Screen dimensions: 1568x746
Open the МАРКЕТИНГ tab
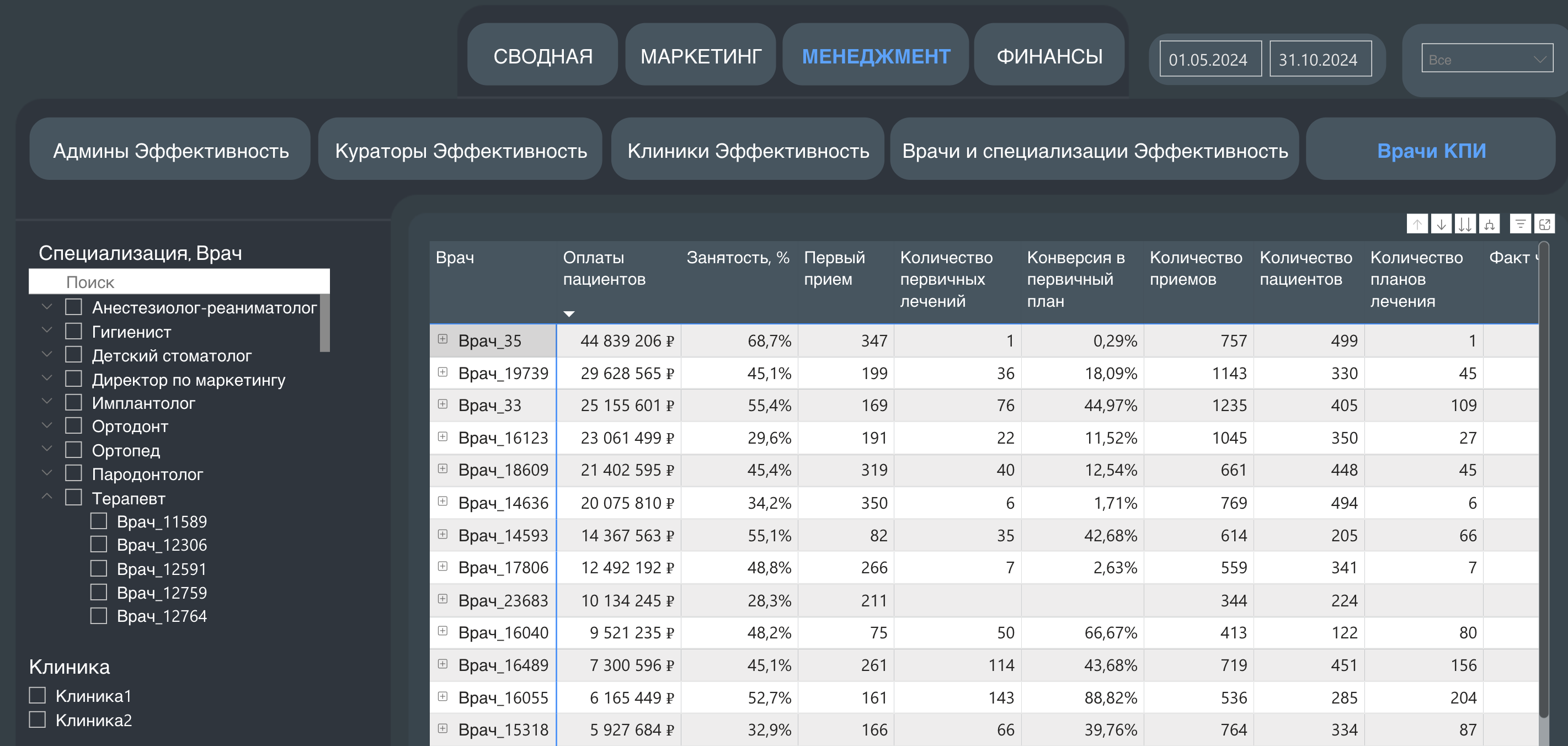click(700, 55)
